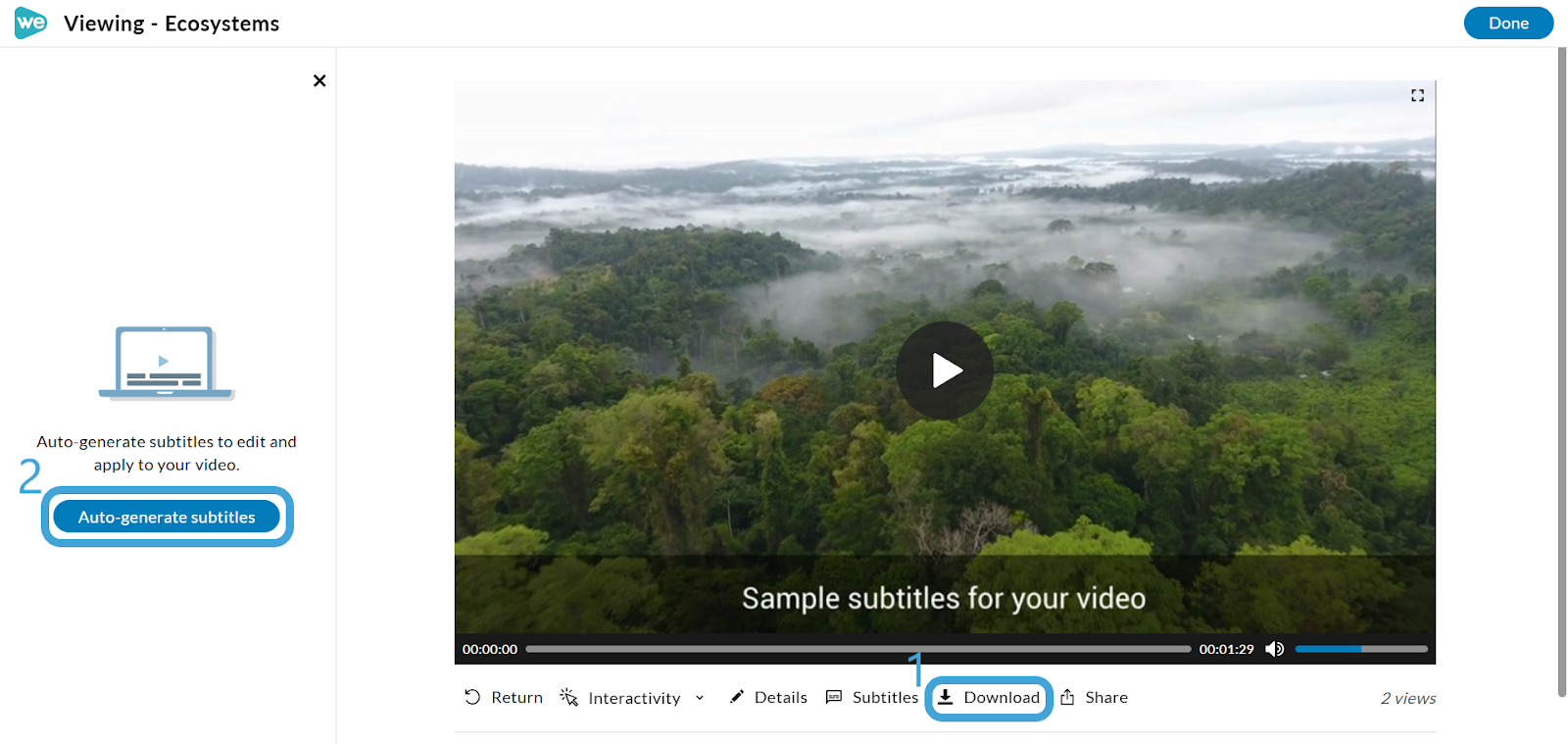Mute the video with the speaker icon
This screenshot has height=744, width=1568.
pos(1275,649)
